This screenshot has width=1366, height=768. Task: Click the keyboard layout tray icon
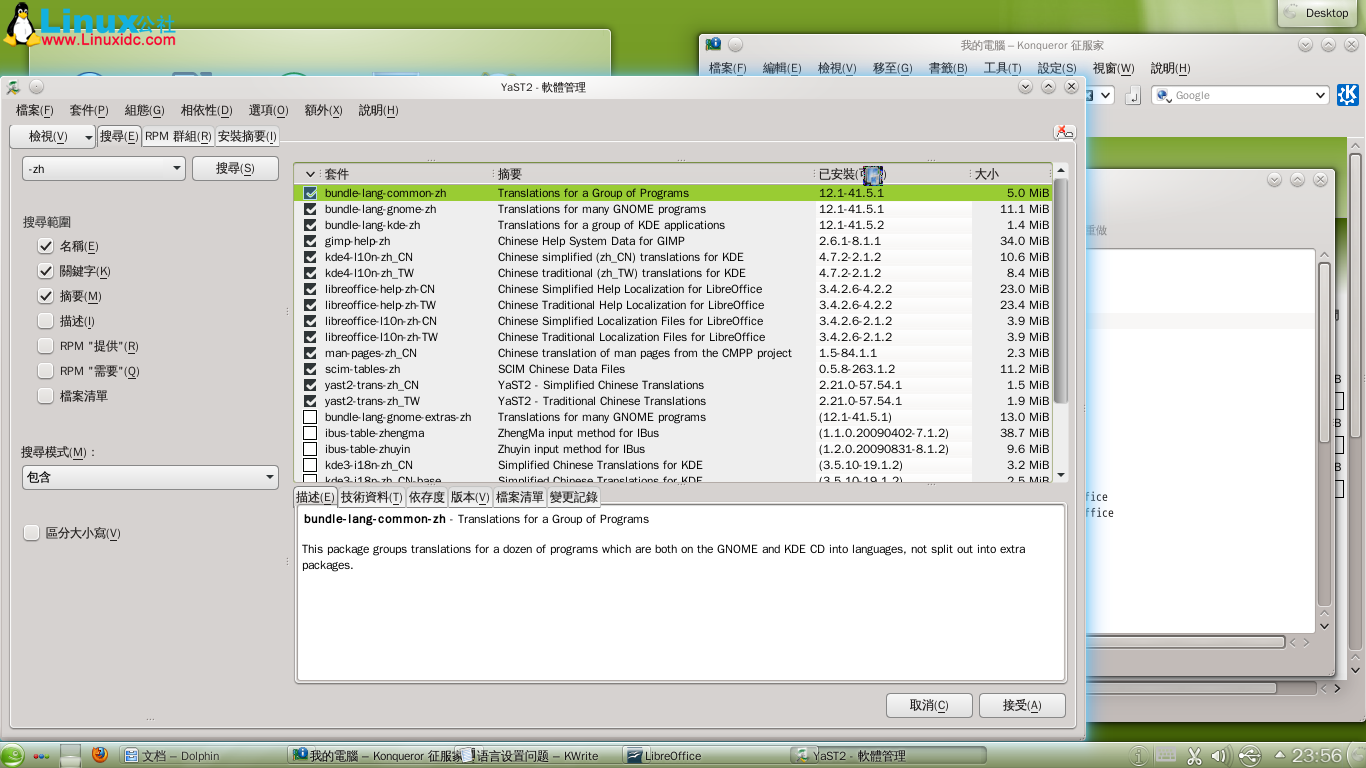click(x=1166, y=756)
